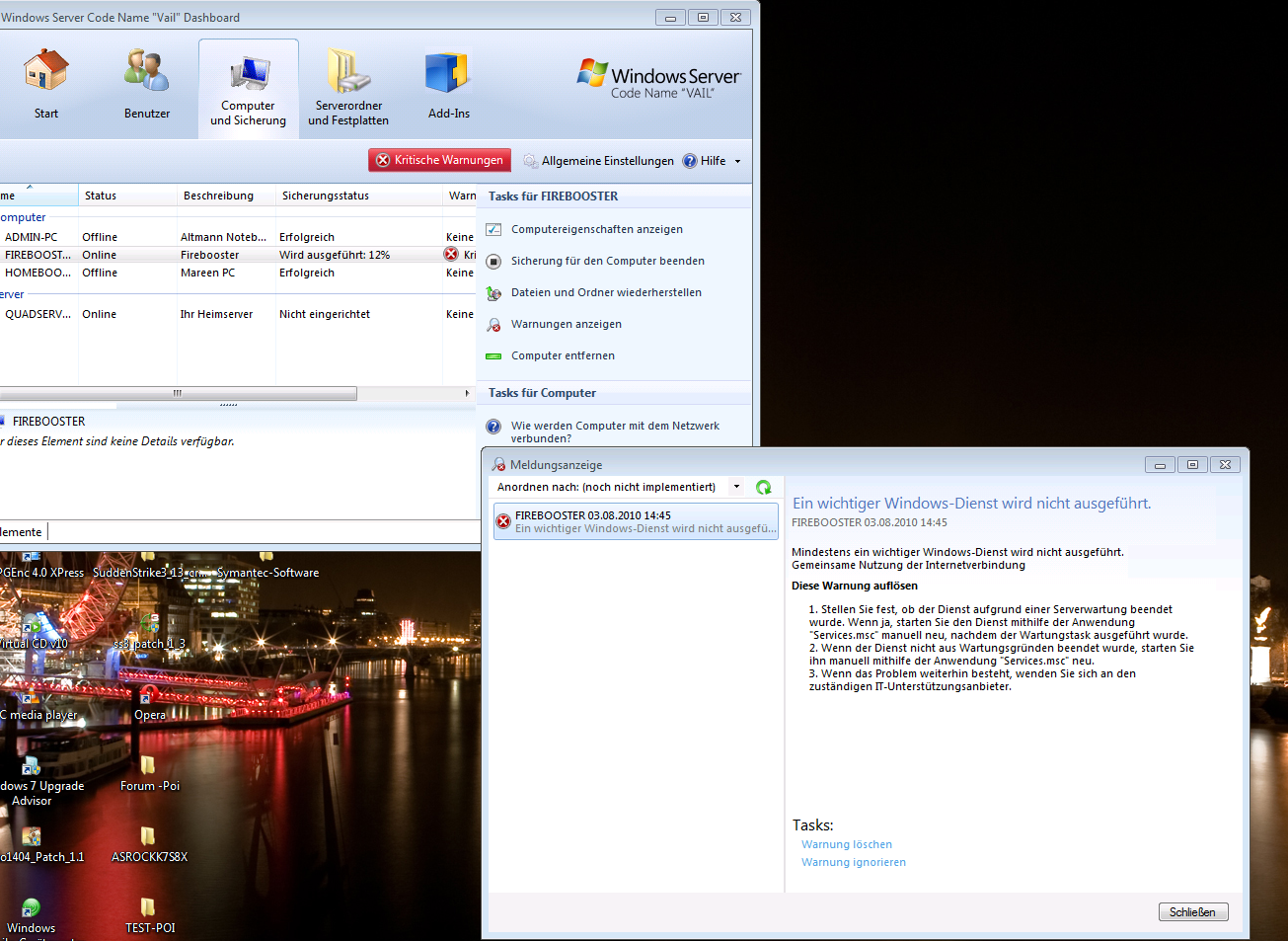Click the Sicherung beenden stop icon
The image size is (1288, 941).
[x=493, y=261]
